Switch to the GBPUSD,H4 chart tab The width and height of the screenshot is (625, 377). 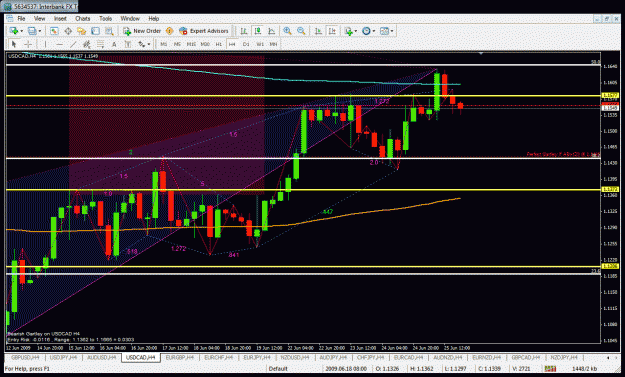coord(25,357)
